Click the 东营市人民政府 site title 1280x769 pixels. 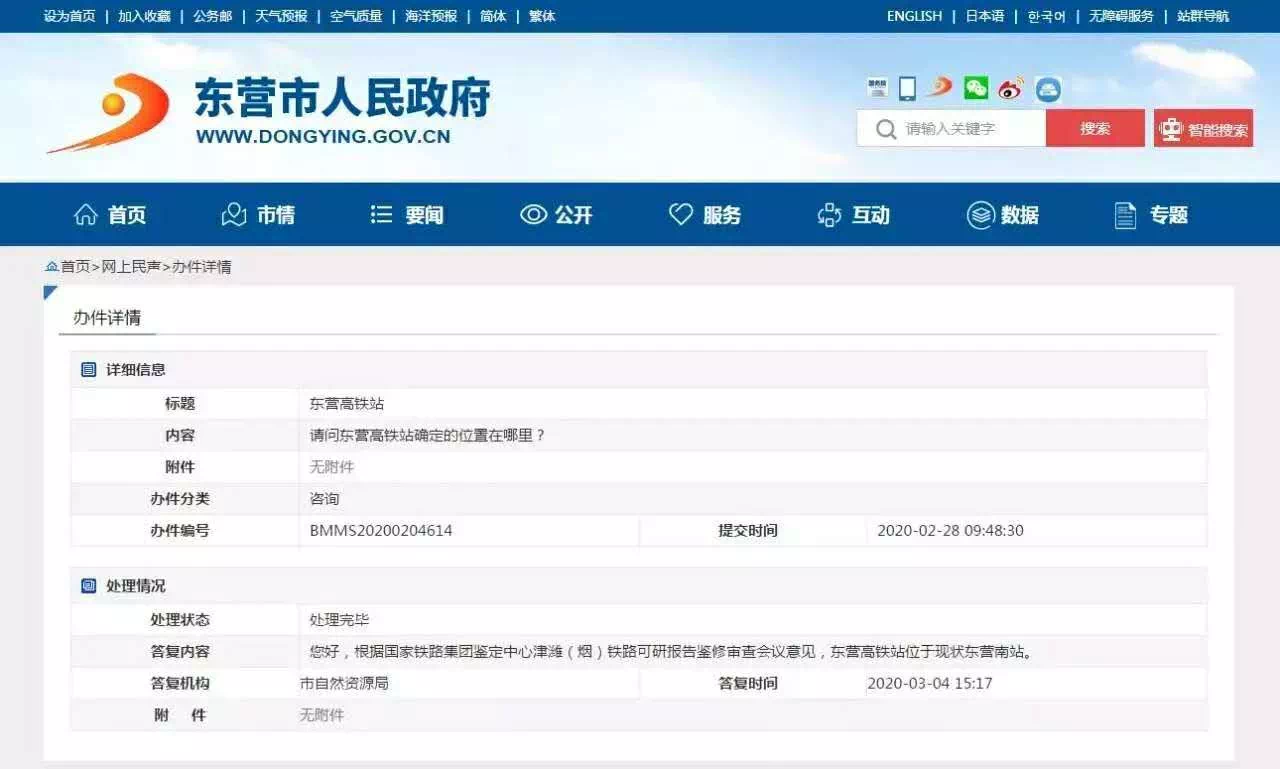click(343, 99)
